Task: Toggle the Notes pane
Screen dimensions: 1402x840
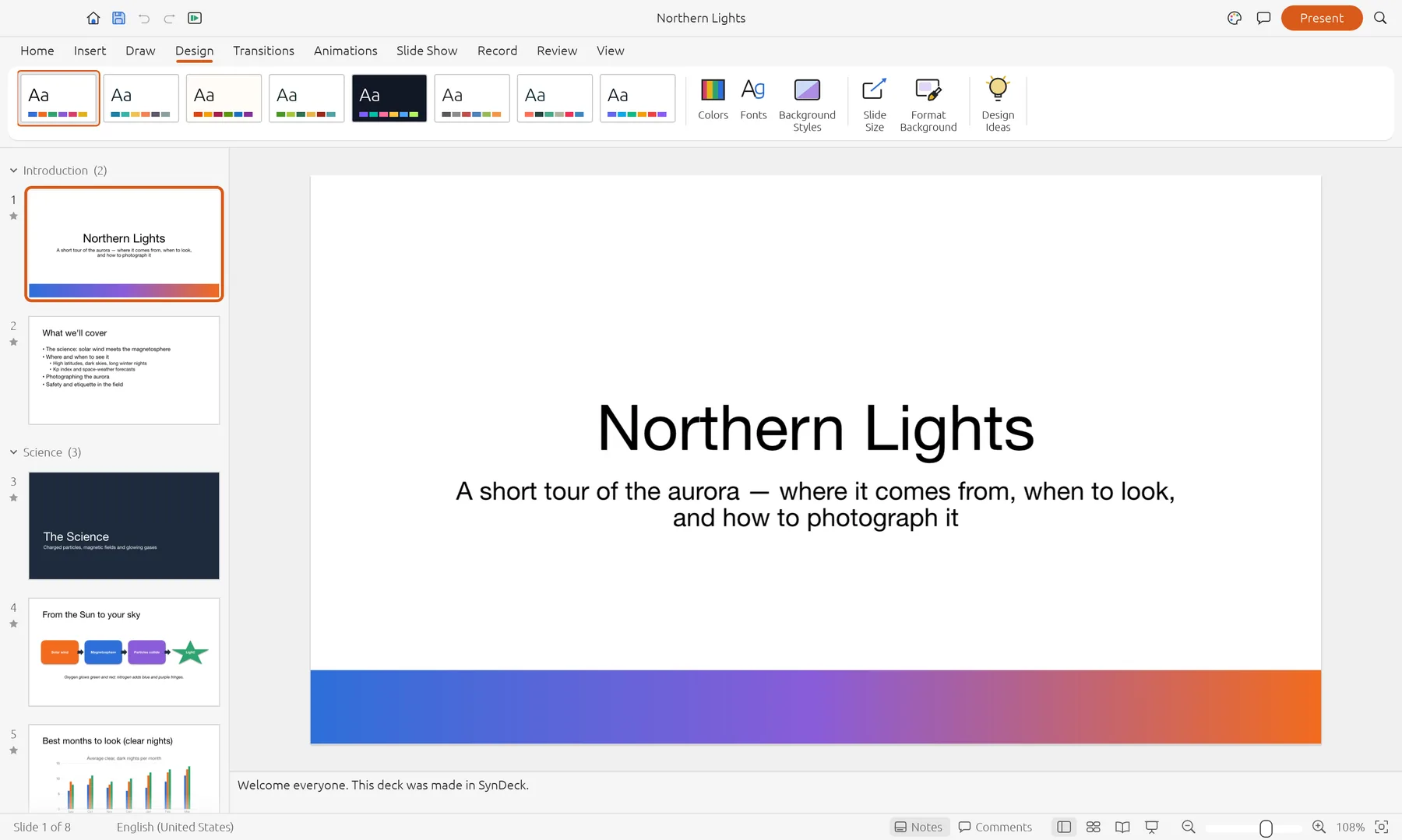Action: coord(919,827)
